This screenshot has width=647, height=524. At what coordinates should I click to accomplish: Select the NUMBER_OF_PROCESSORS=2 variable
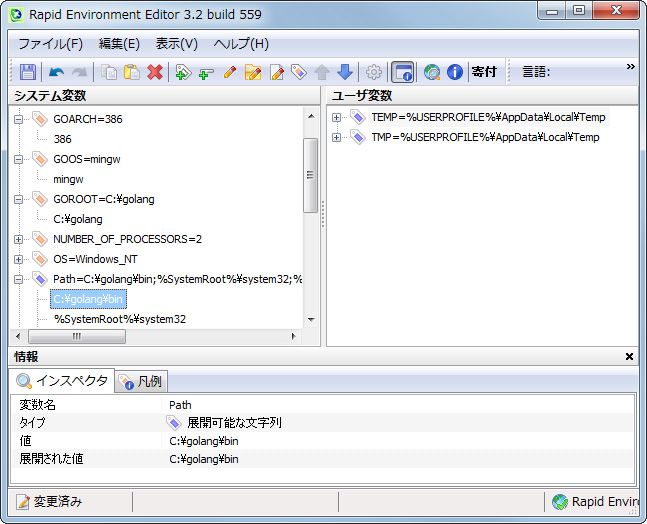128,239
